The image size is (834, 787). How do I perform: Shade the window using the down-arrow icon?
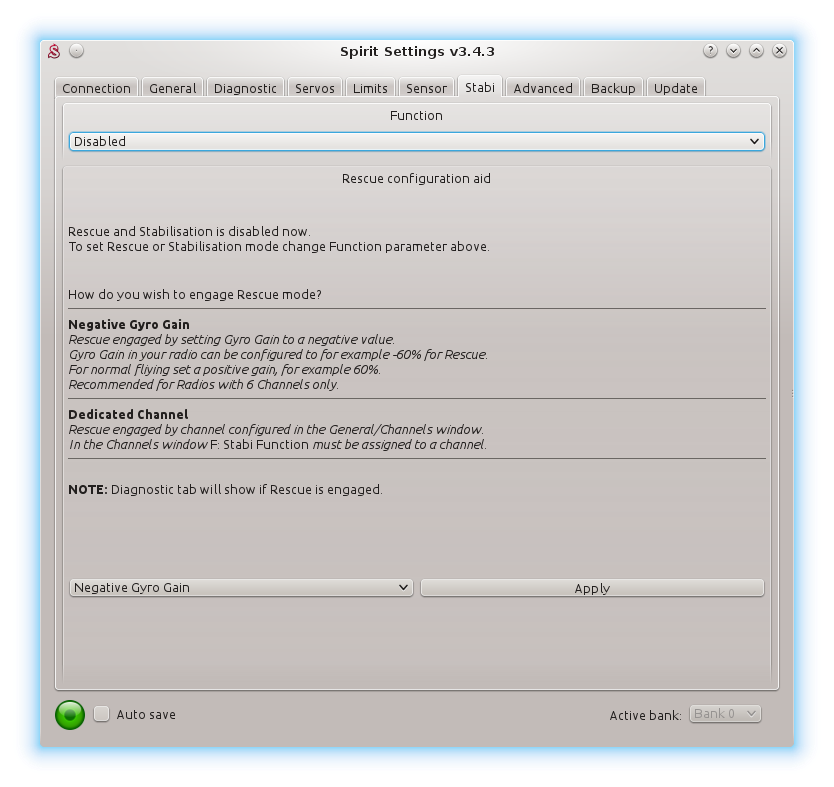pyautogui.click(x=733, y=51)
